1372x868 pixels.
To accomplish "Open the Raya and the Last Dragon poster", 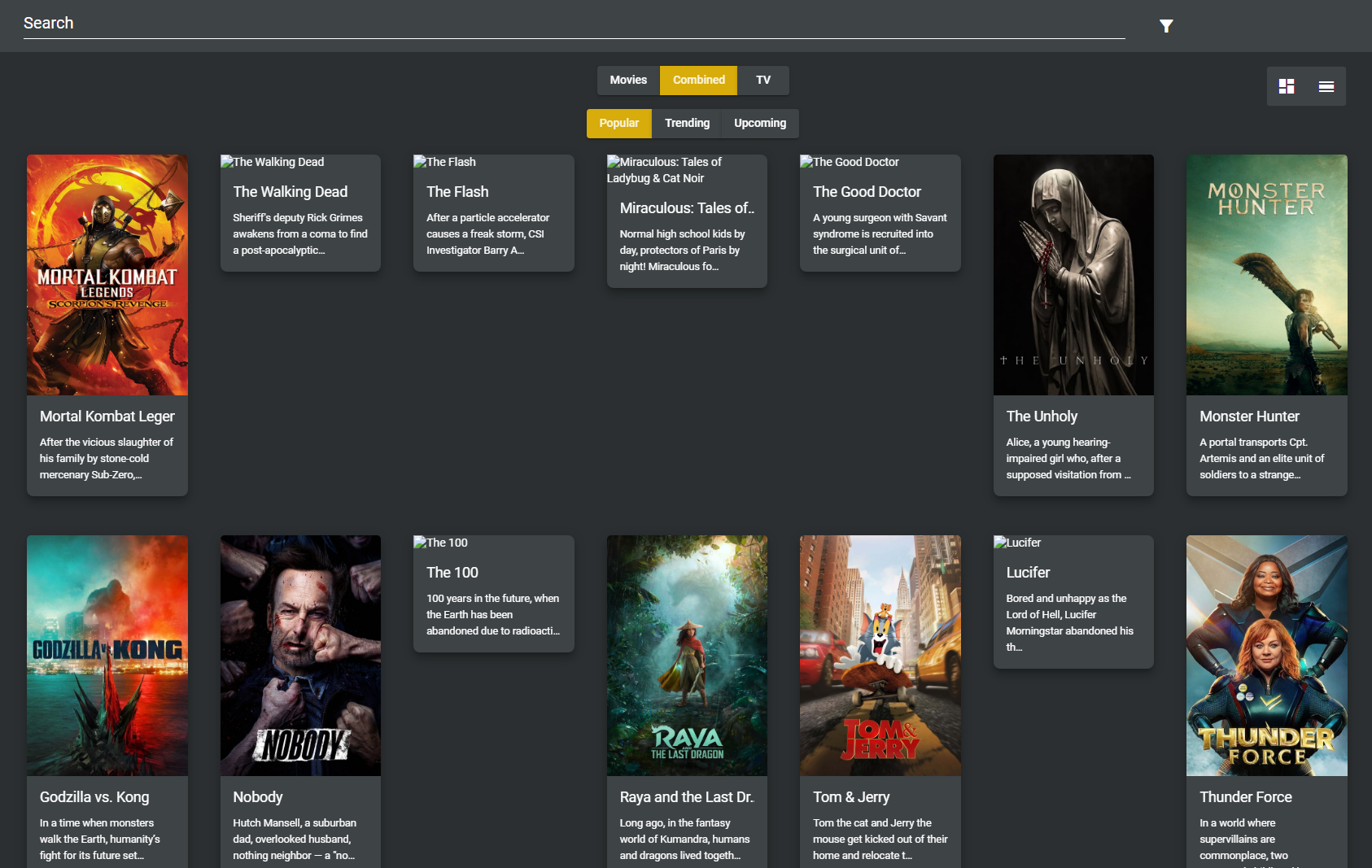I will click(x=686, y=654).
